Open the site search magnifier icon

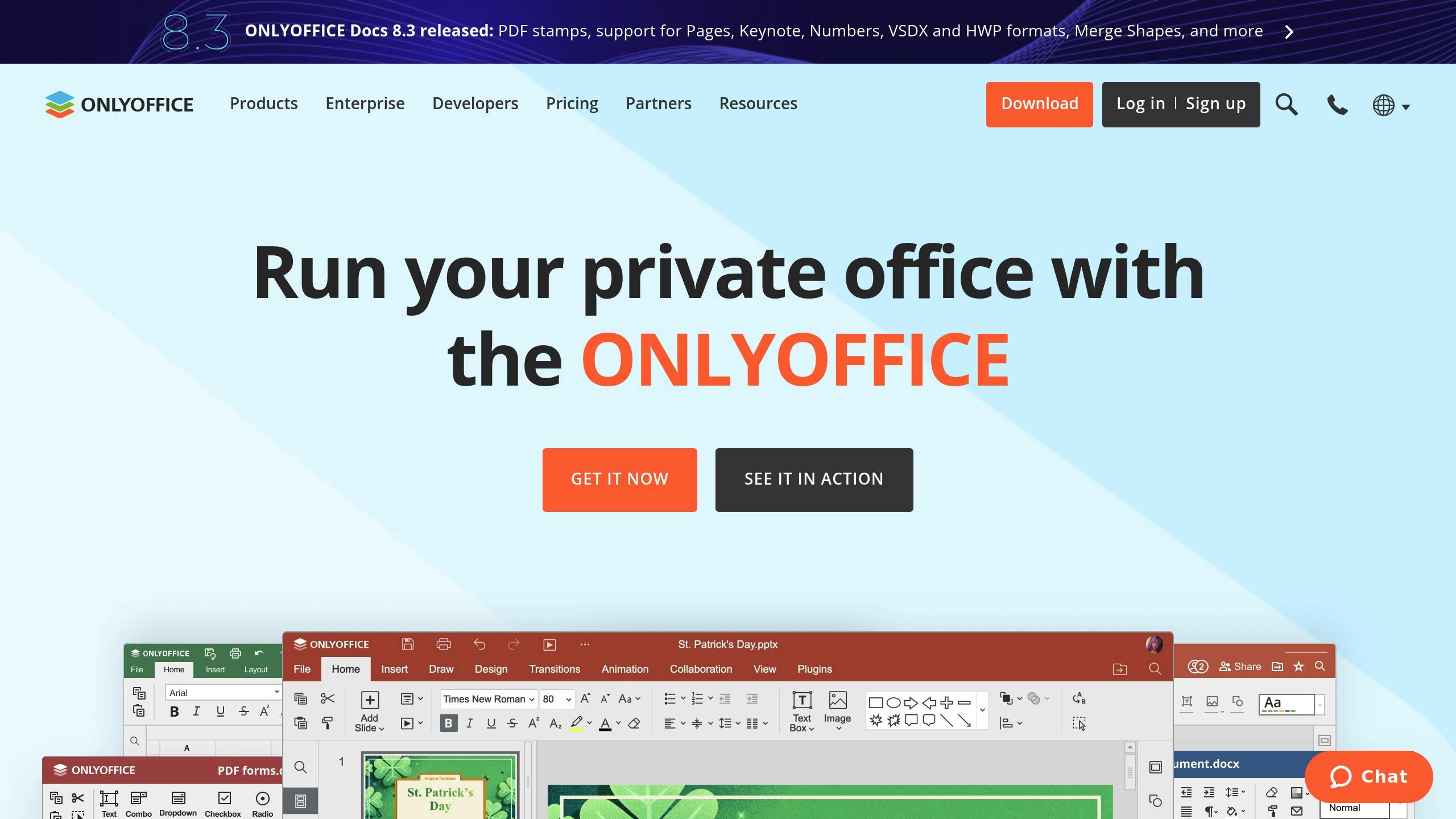(x=1286, y=104)
